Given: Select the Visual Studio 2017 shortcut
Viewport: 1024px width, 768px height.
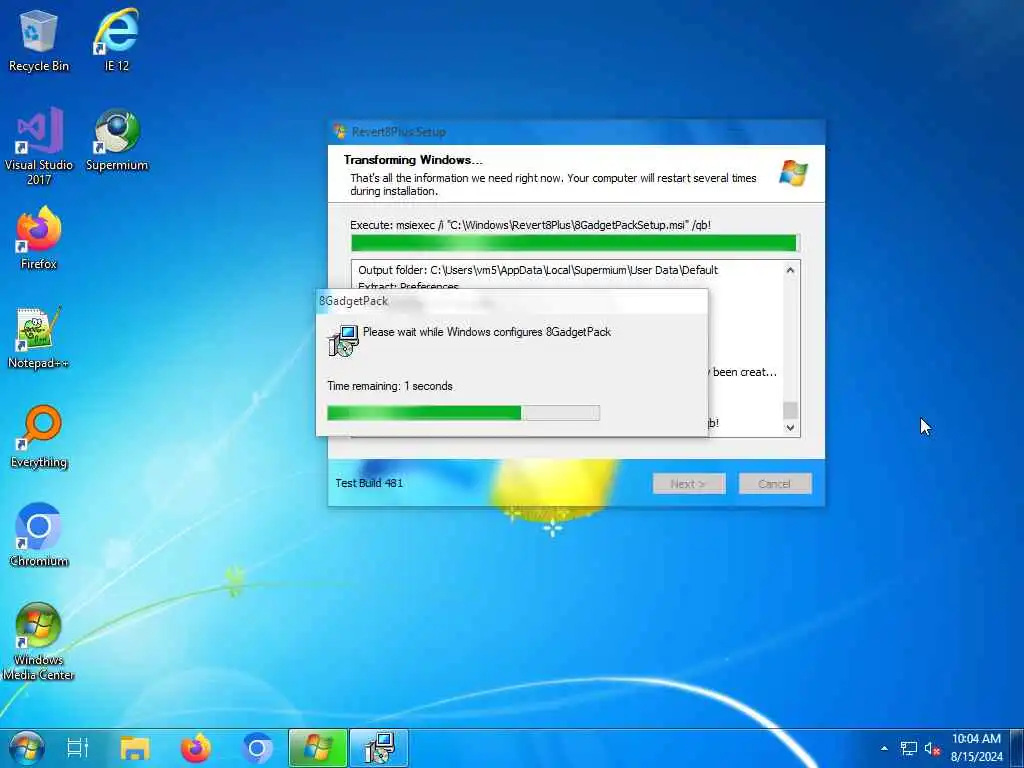Looking at the screenshot, I should [x=39, y=146].
